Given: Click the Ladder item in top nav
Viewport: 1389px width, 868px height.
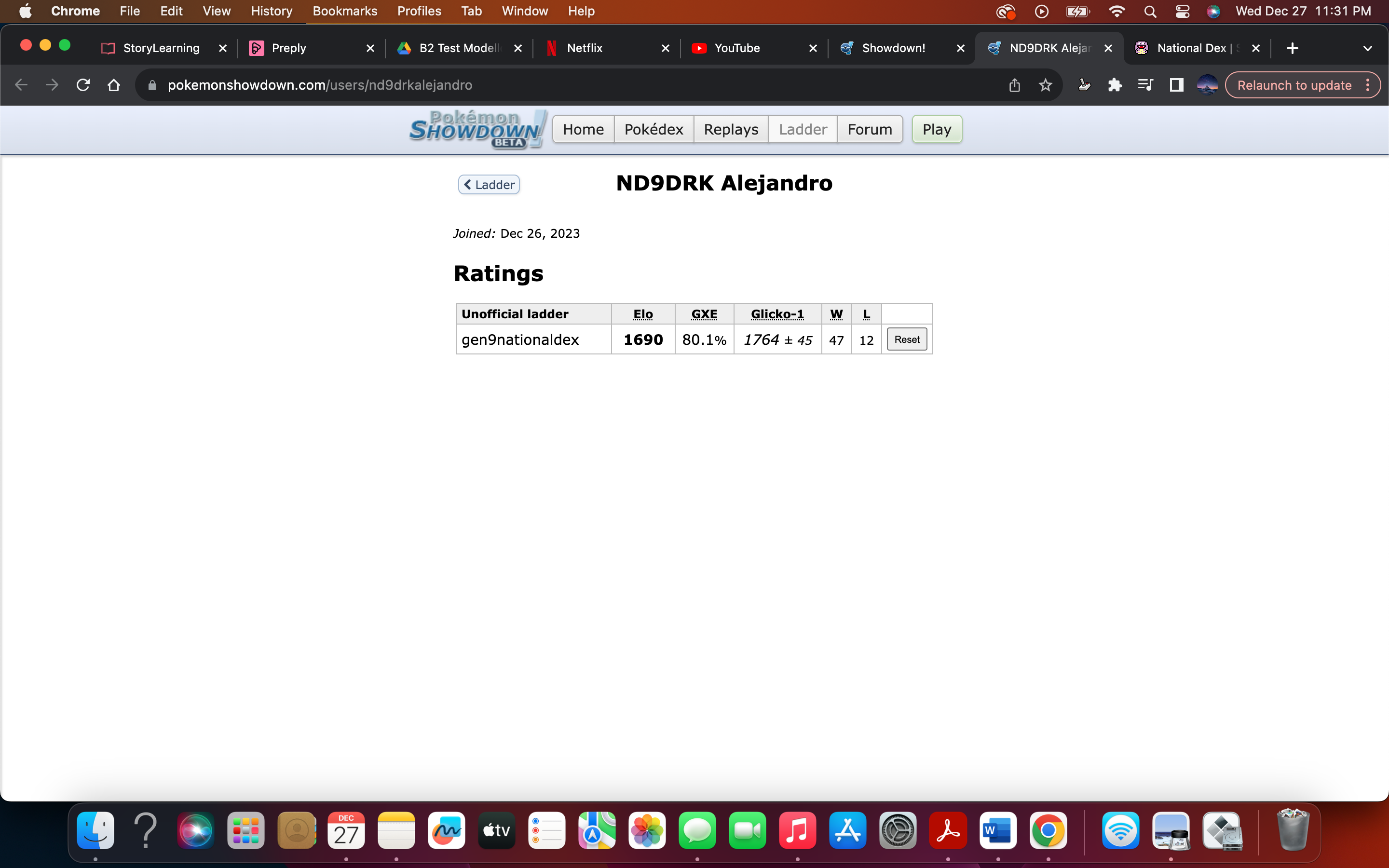Looking at the screenshot, I should 803,129.
